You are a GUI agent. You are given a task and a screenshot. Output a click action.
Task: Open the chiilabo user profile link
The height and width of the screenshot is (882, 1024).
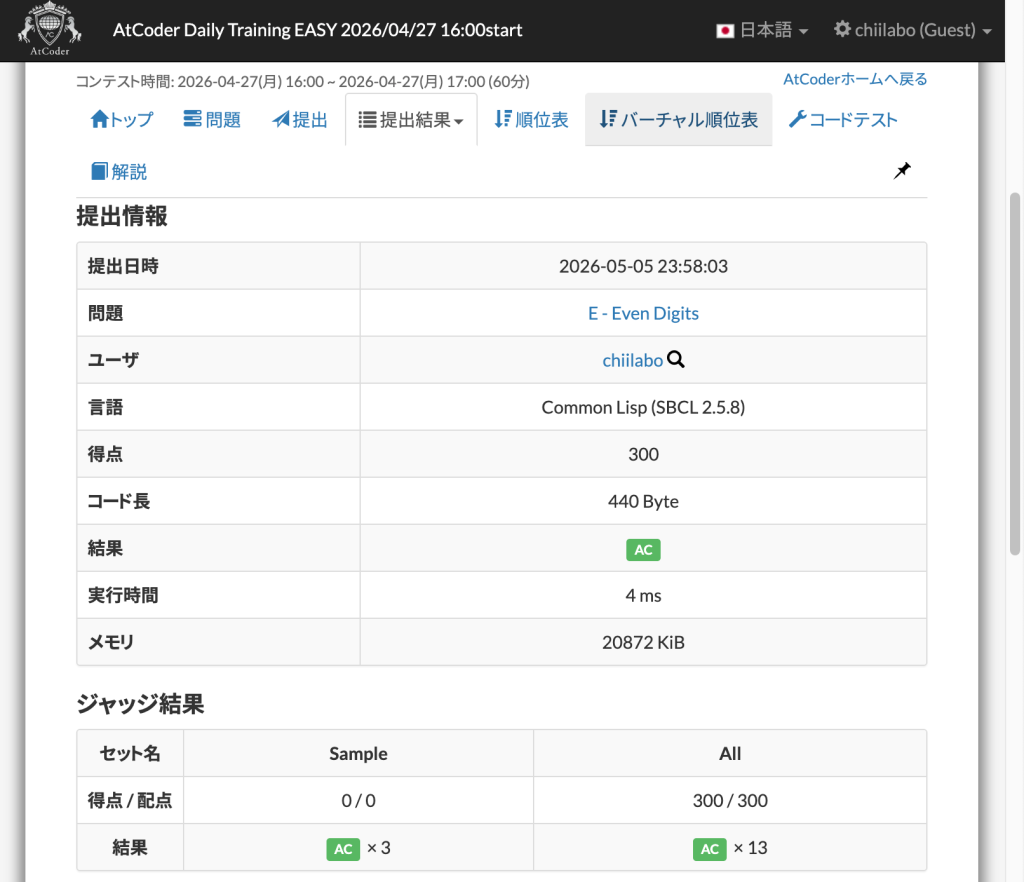pyautogui.click(x=632, y=360)
